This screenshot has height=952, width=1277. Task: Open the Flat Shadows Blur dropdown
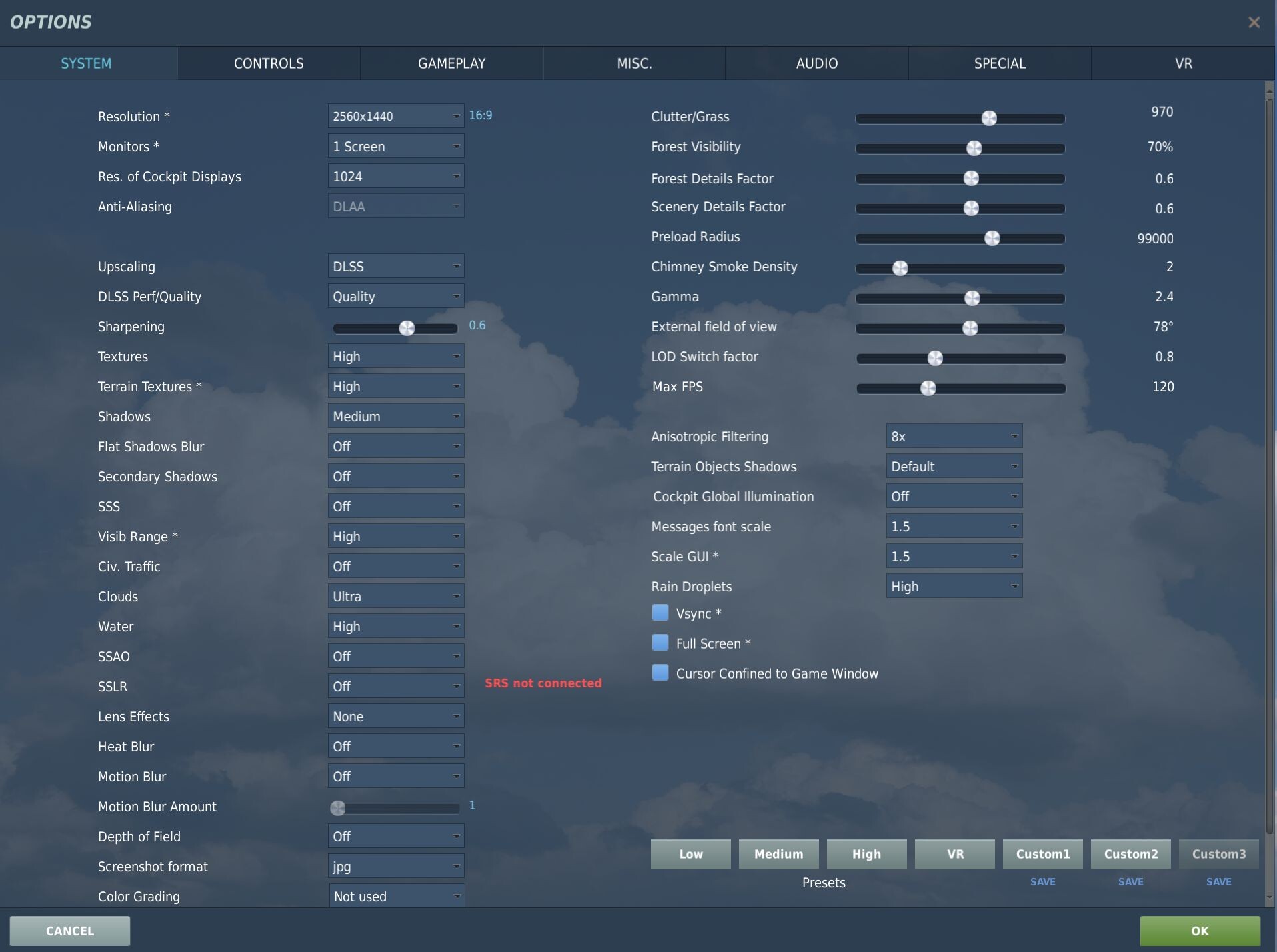coord(396,446)
